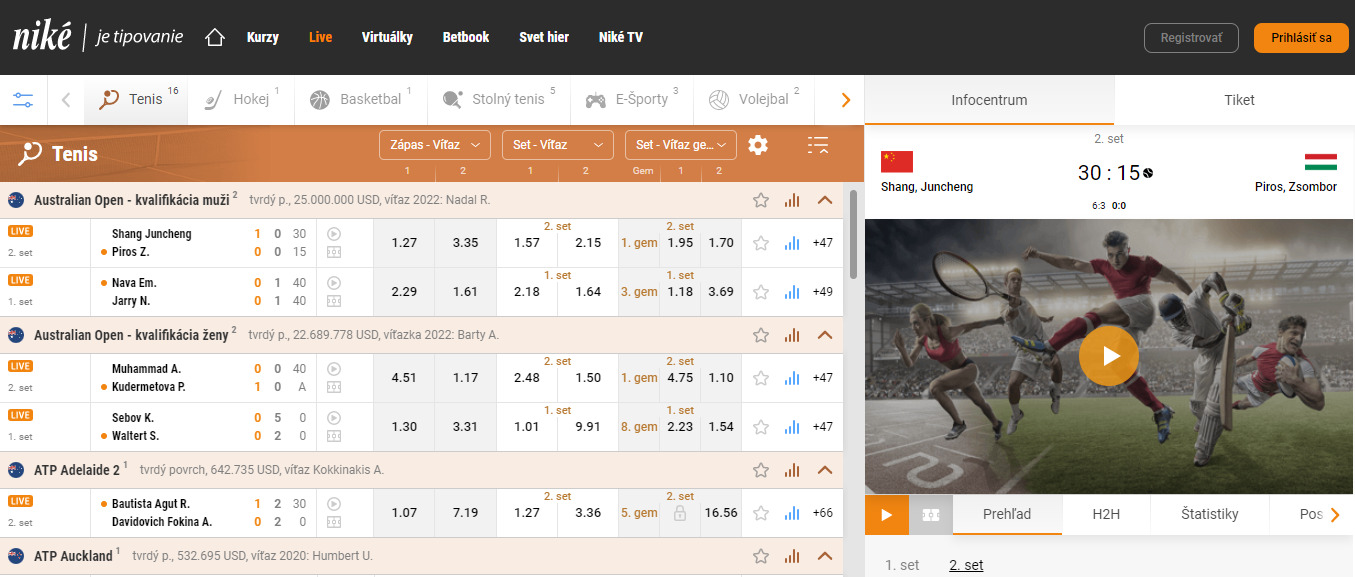Open the Set - Víťaz dropdown
1355x577 pixels.
click(558, 145)
